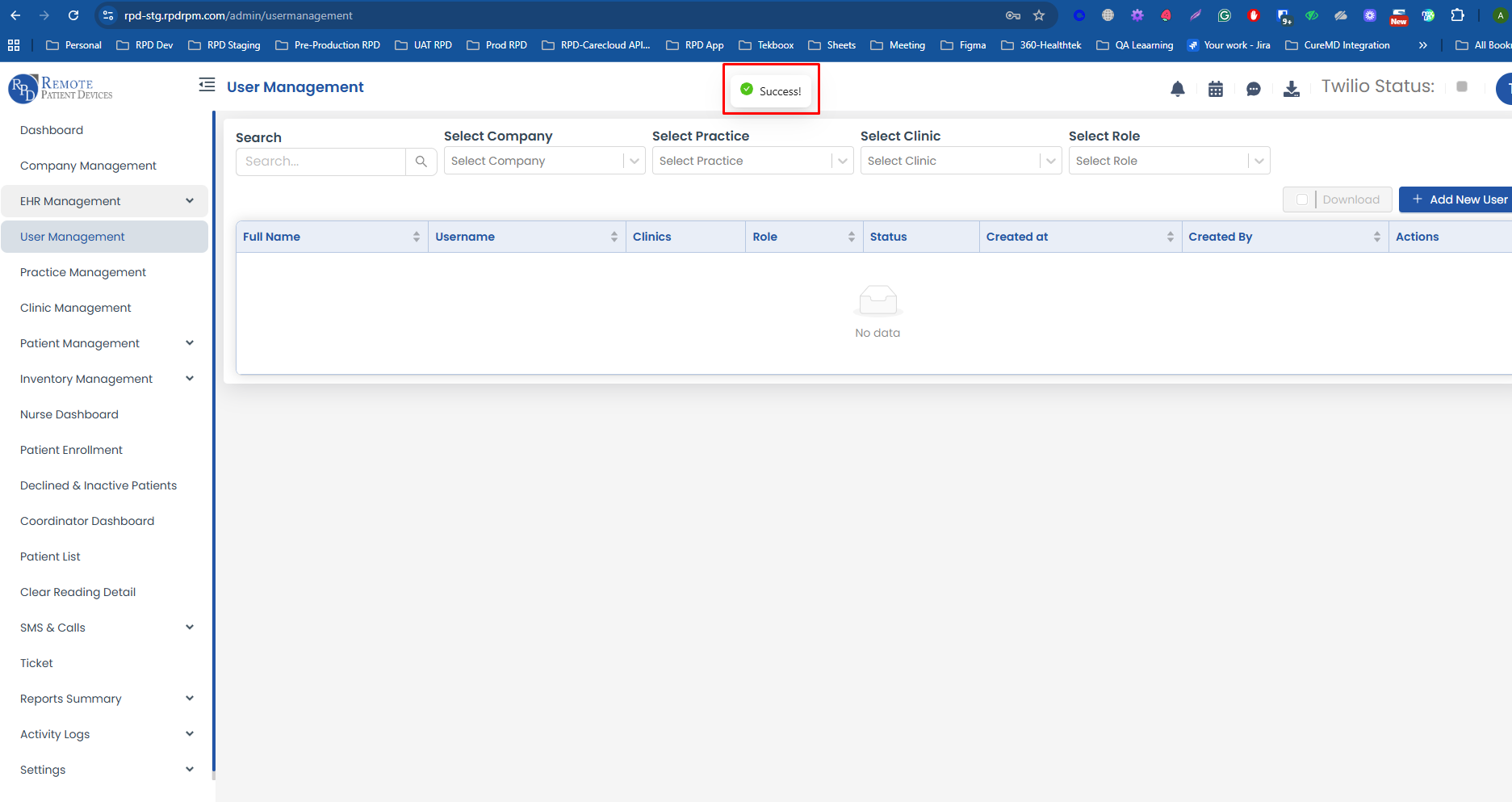
Task: Click into the Search text field
Action: coord(321,162)
